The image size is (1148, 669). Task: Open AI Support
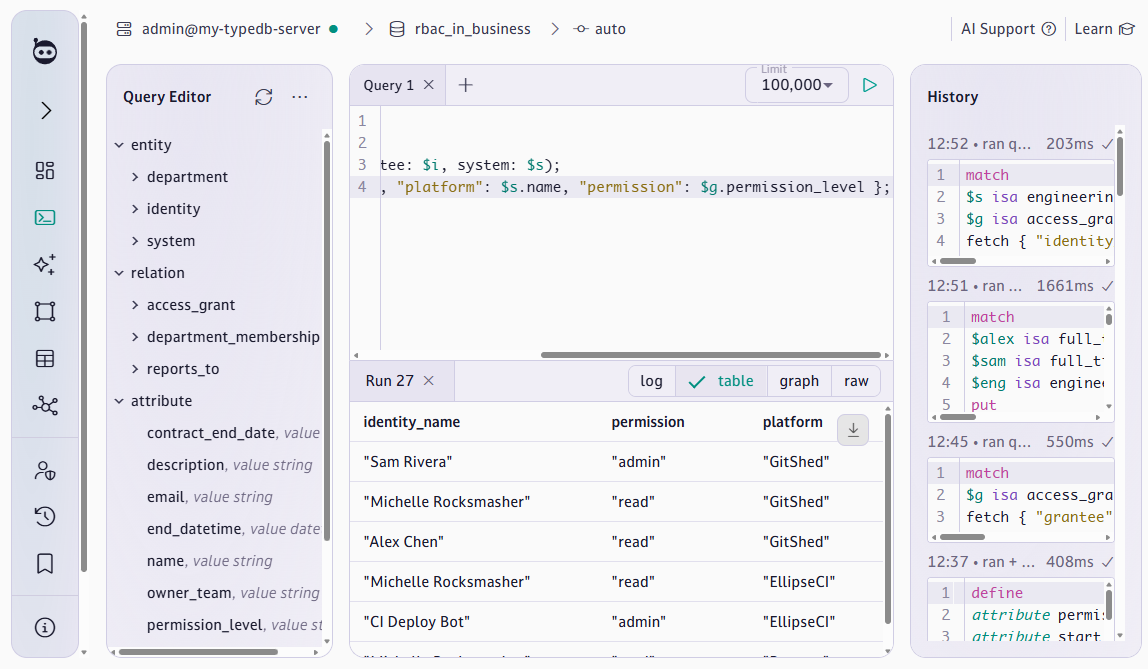[1008, 29]
